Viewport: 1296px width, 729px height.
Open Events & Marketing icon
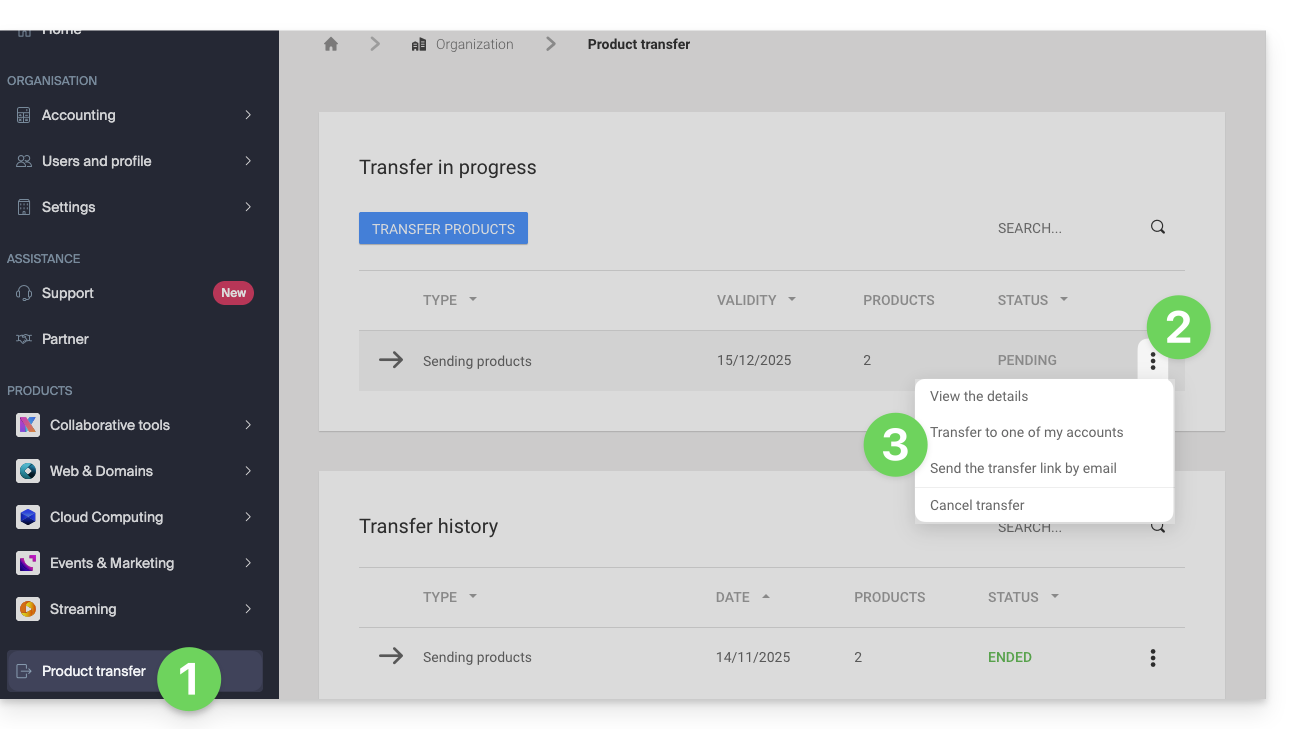pos(28,563)
